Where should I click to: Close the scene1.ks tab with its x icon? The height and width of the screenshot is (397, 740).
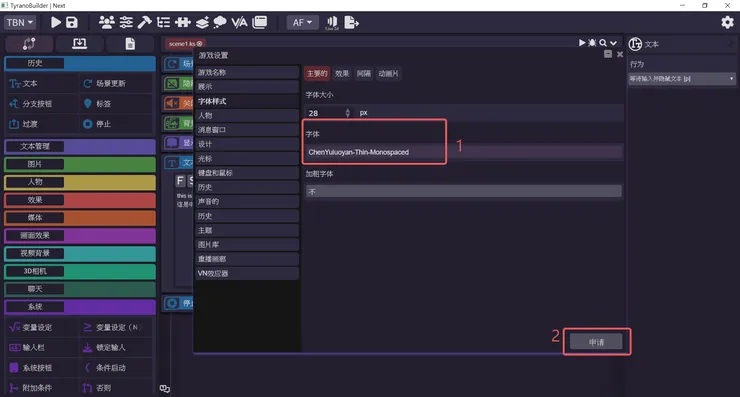point(200,43)
